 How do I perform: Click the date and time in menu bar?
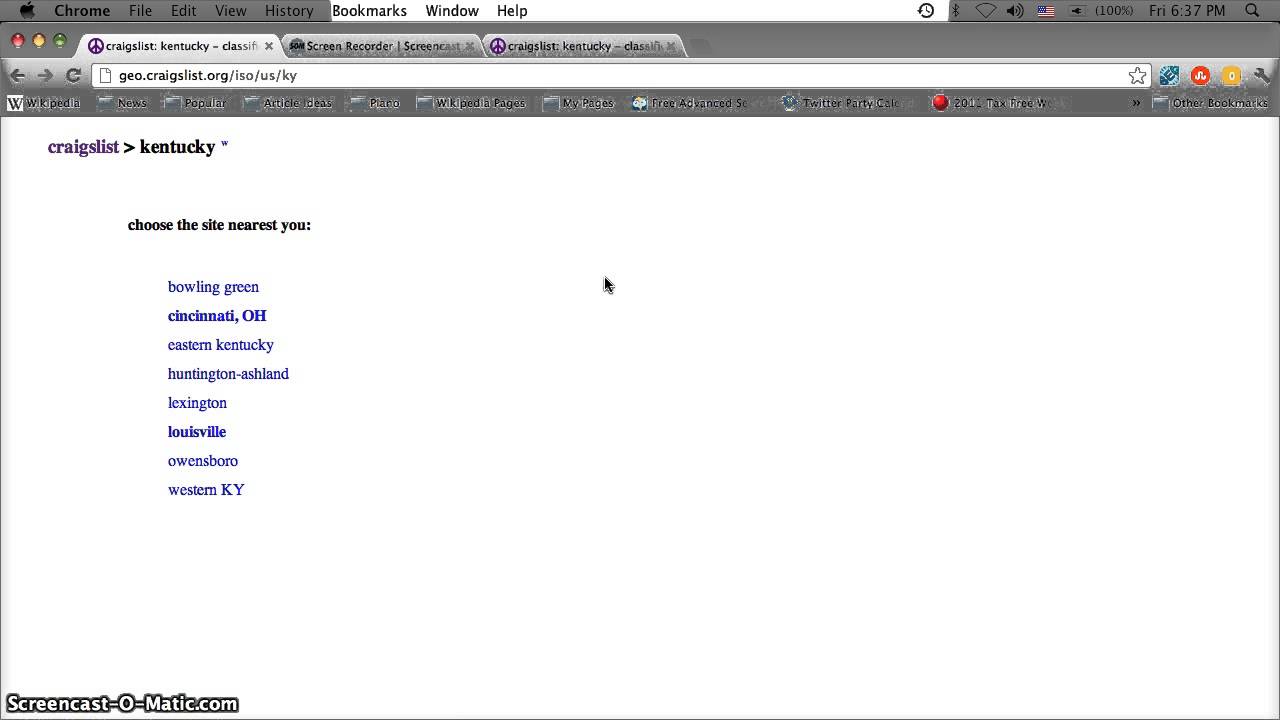(1187, 11)
